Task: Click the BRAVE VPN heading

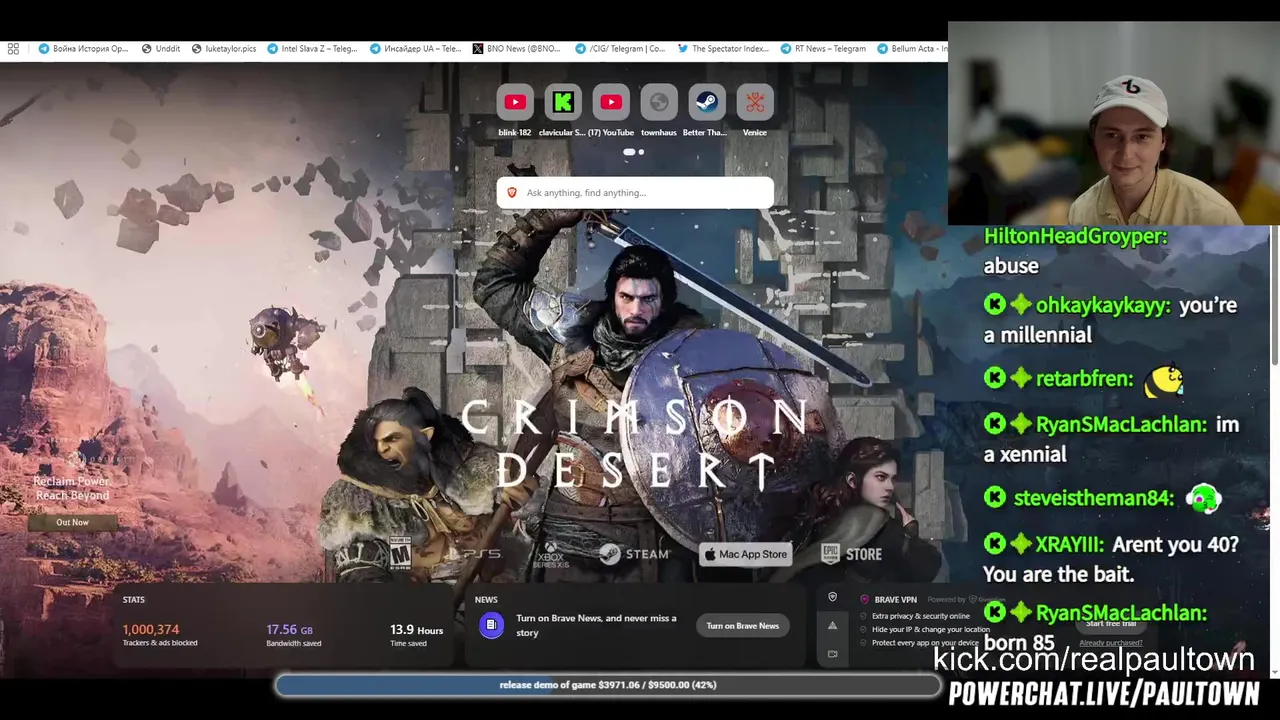Action: [895, 600]
